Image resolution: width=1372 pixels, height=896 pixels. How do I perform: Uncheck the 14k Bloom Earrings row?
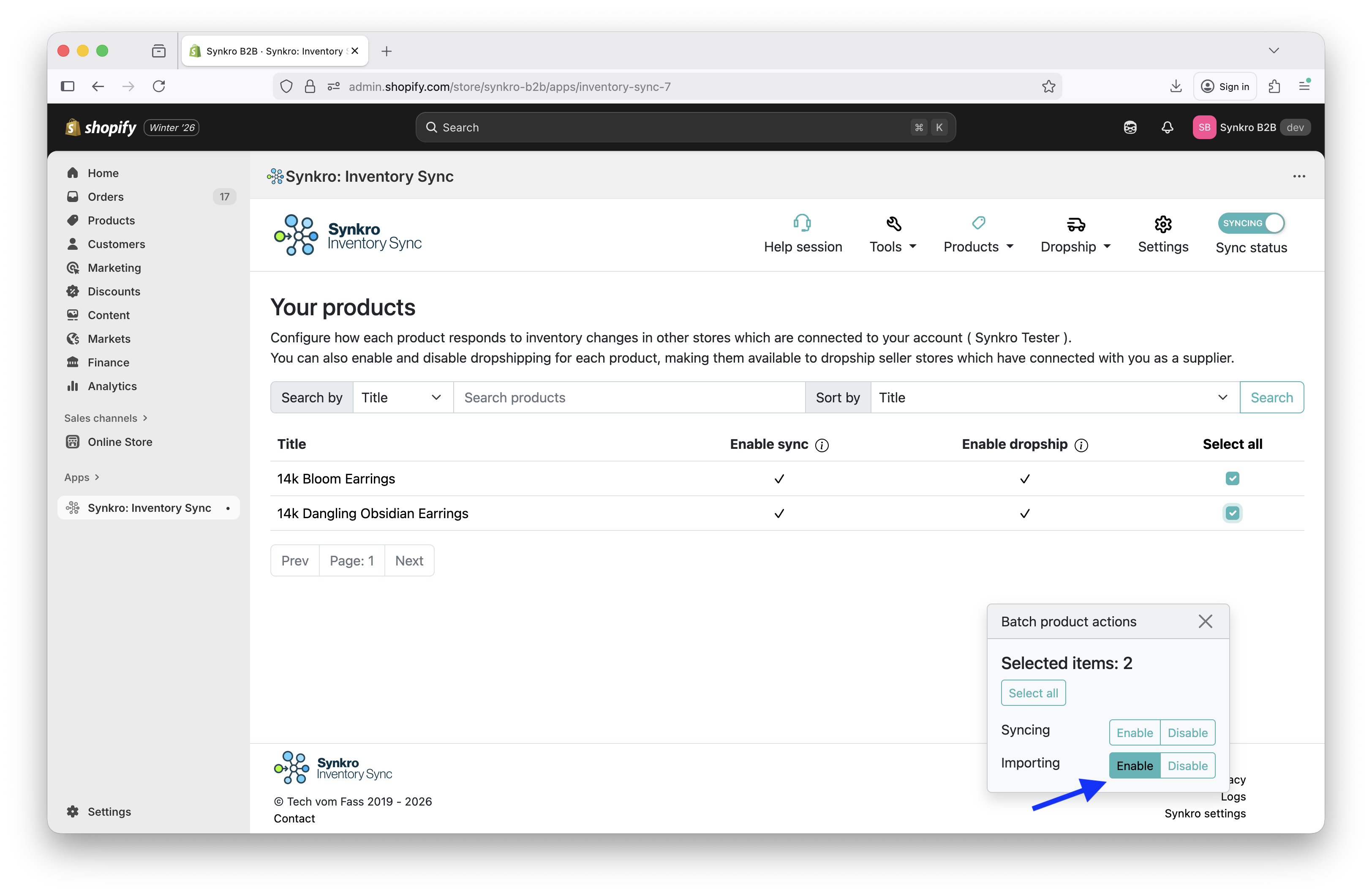click(x=1233, y=478)
